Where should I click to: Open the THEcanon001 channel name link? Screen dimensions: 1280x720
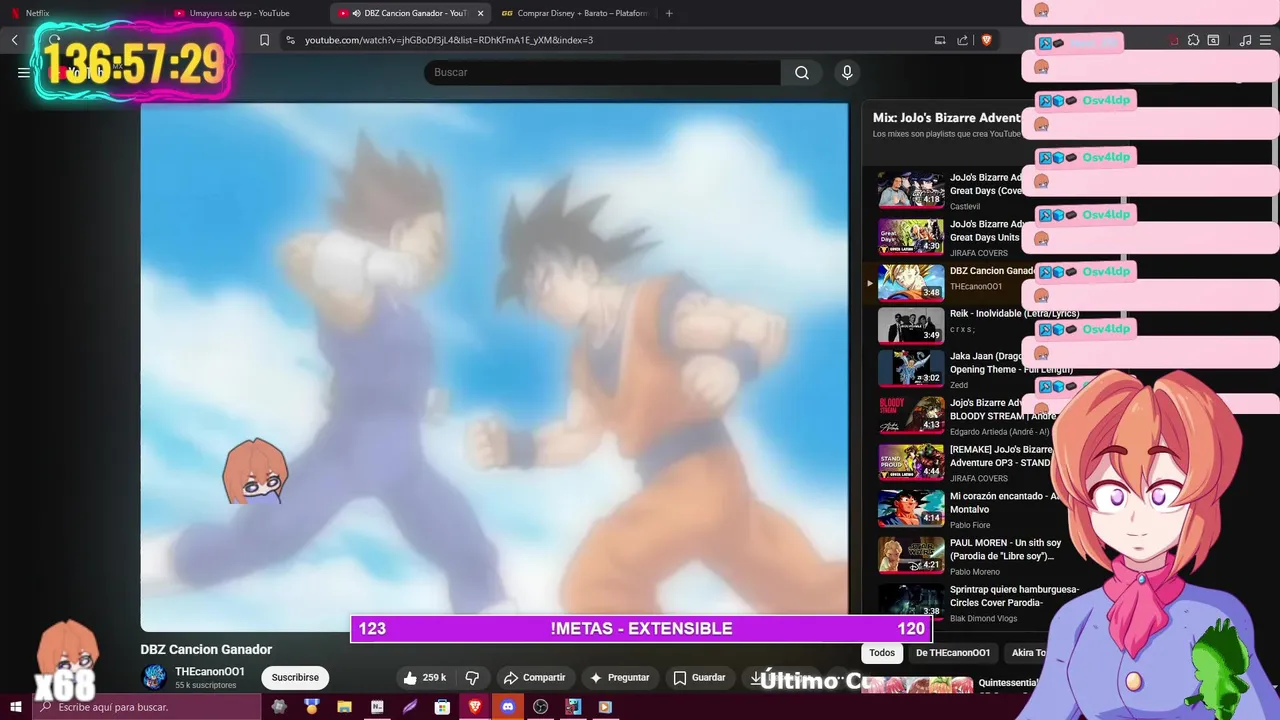pos(210,672)
